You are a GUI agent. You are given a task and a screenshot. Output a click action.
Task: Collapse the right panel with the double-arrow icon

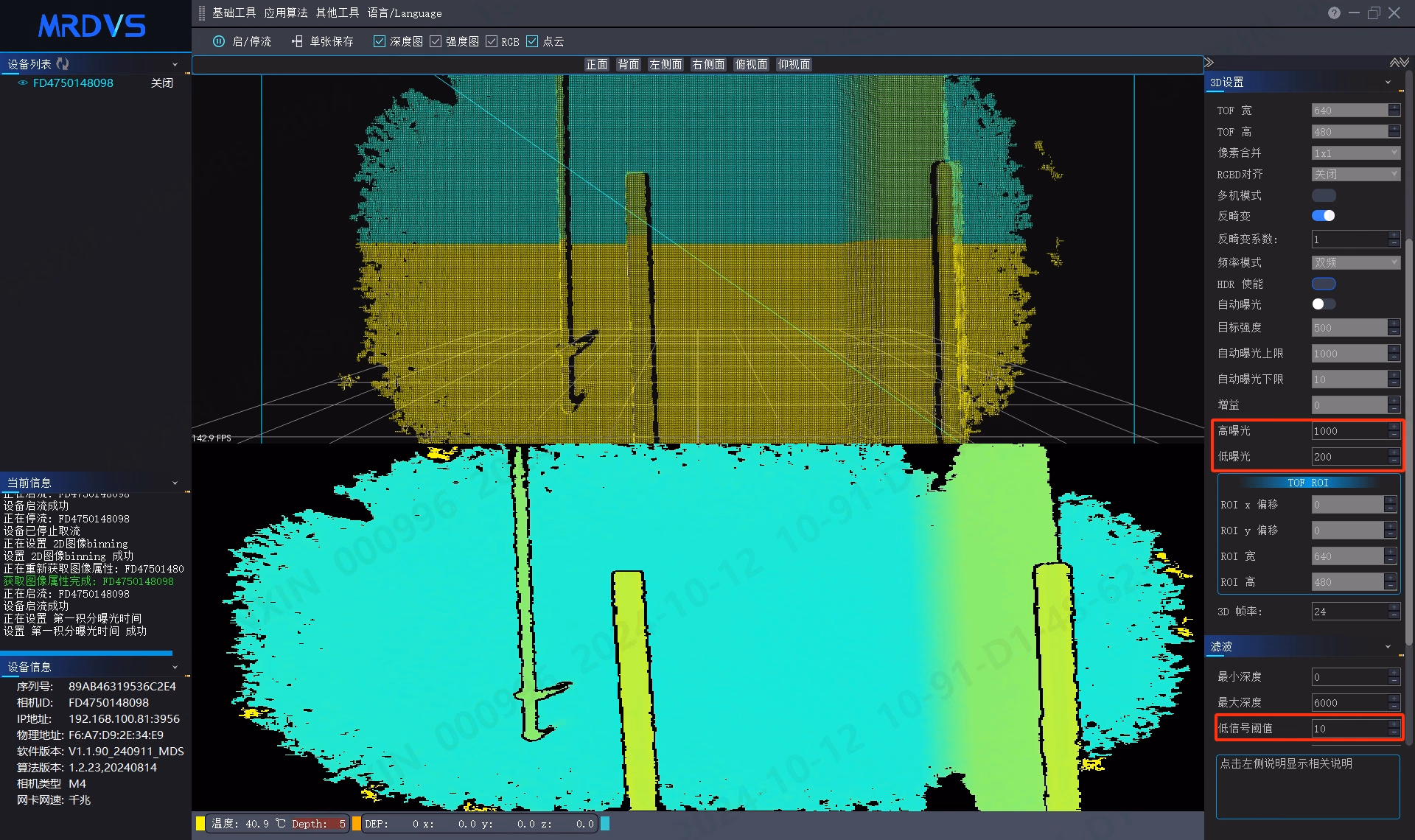(x=1209, y=63)
